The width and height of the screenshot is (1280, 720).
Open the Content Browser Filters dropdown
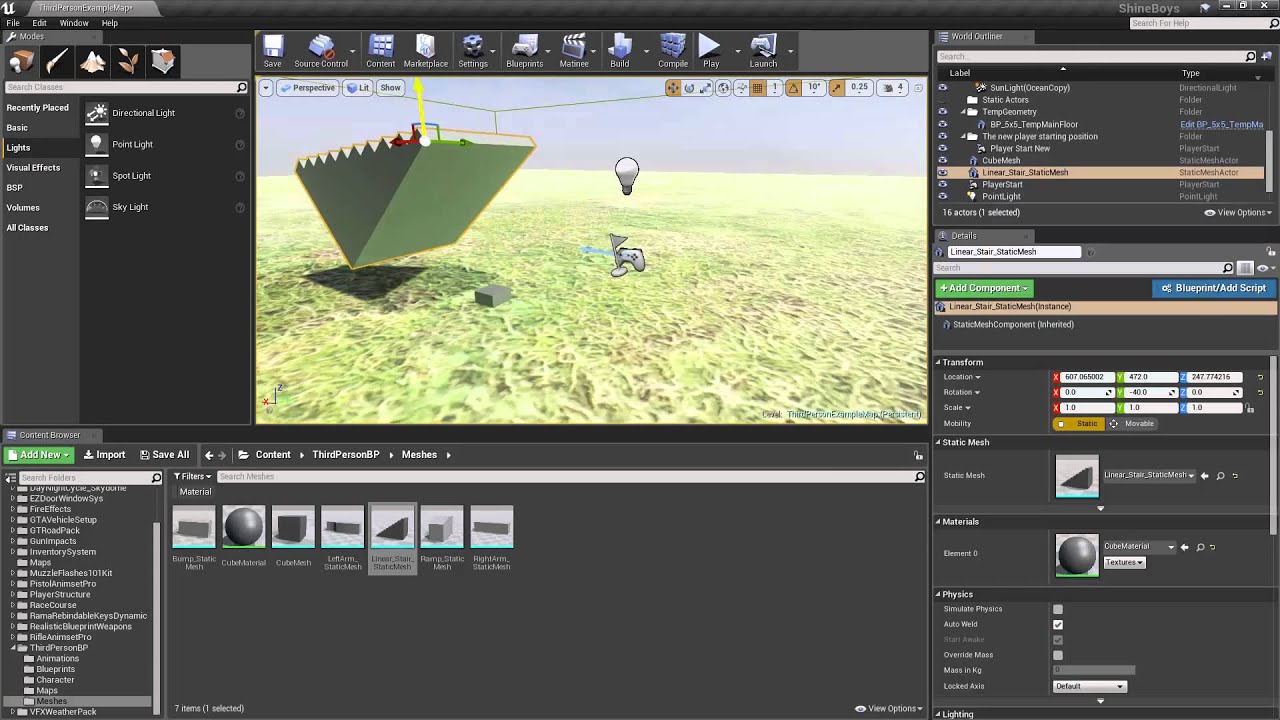192,476
